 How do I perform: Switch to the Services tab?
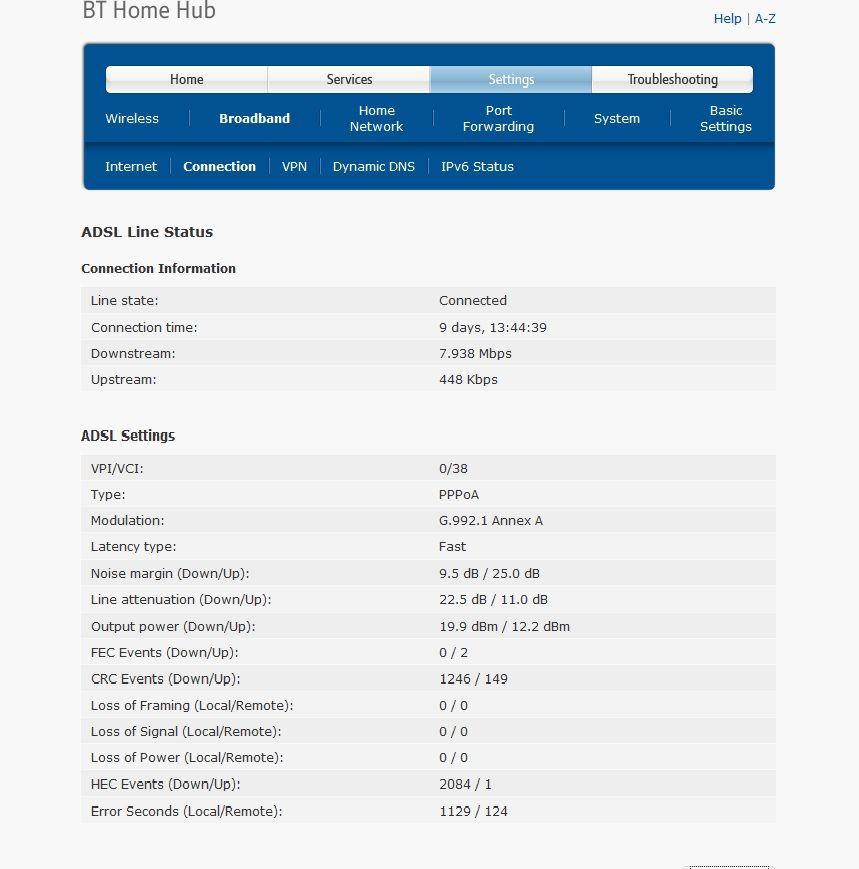349,79
